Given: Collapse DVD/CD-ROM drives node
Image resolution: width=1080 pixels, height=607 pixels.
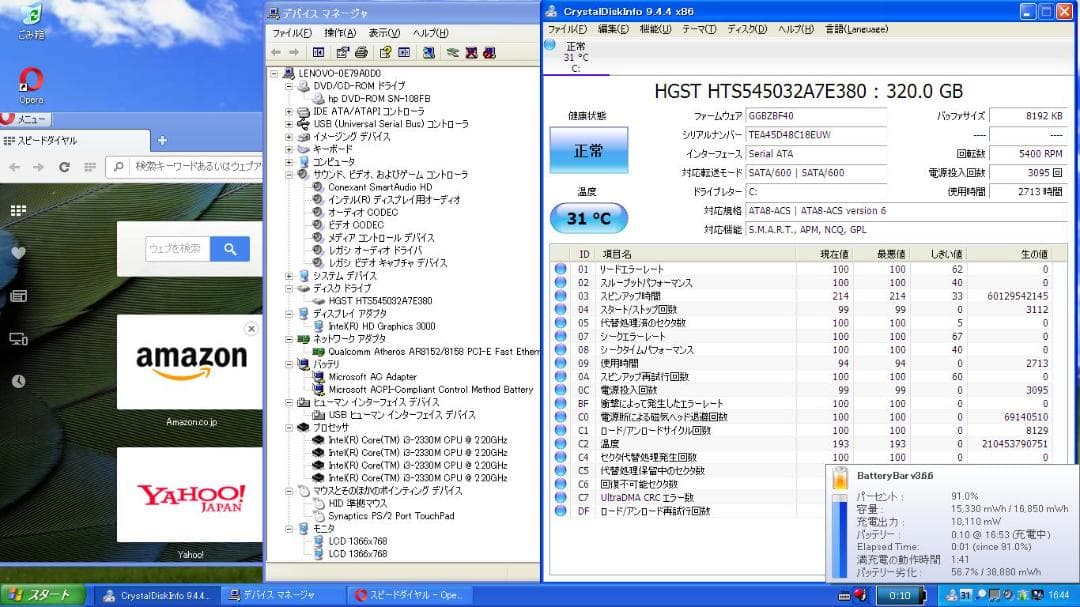Looking at the screenshot, I should point(289,86).
